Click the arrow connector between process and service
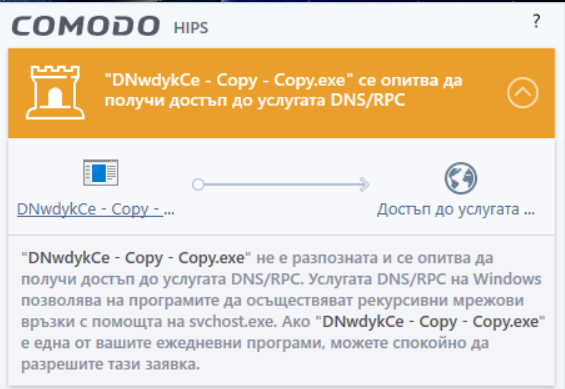 click(x=281, y=184)
